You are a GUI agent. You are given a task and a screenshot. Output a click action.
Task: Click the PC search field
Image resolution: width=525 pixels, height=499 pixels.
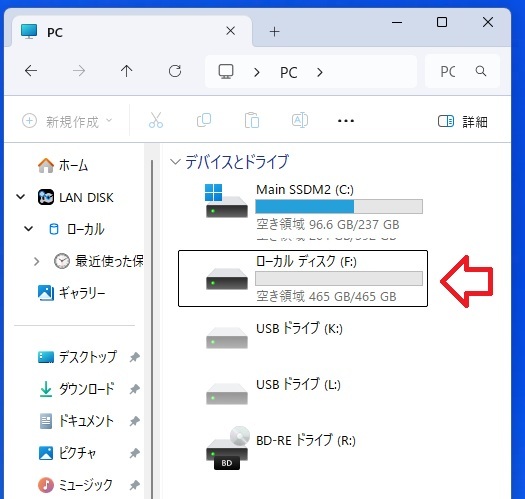coord(462,71)
